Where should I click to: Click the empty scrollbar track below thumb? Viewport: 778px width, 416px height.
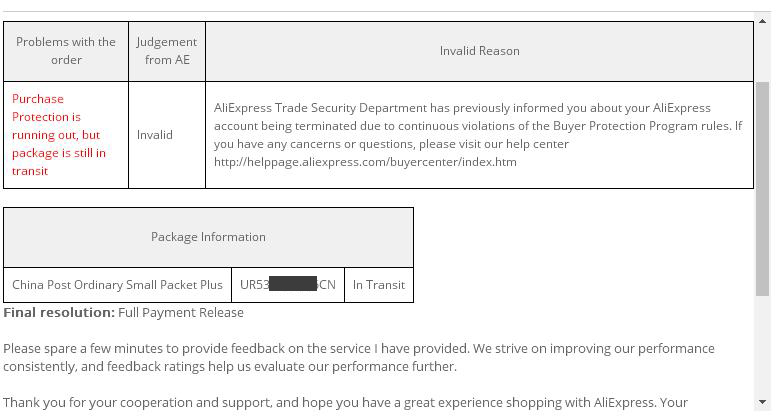[762, 346]
